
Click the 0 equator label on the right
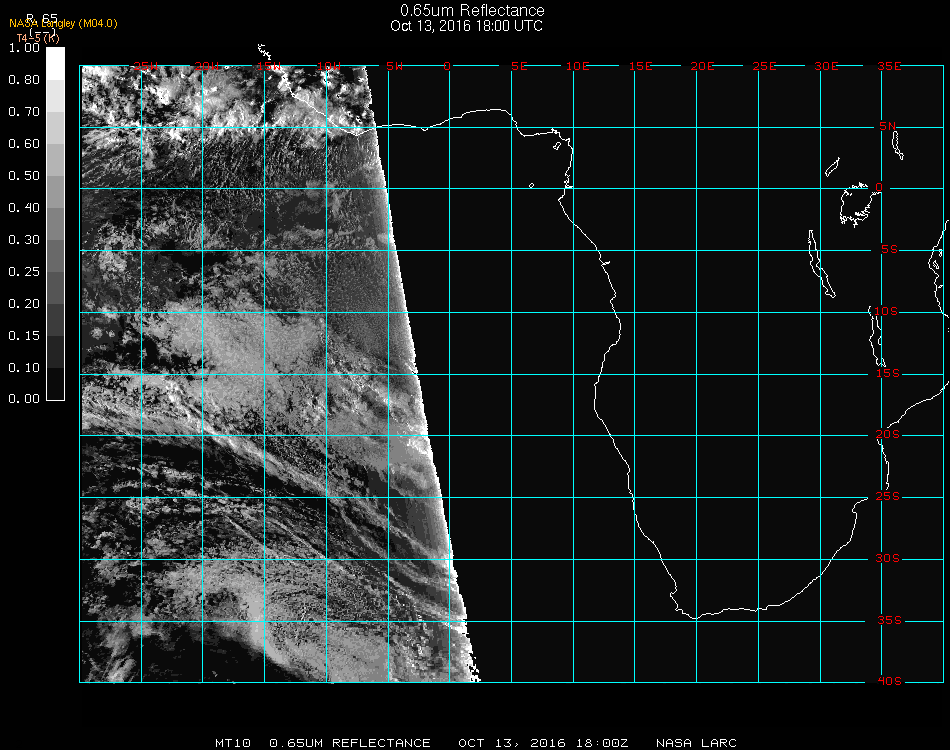pyautogui.click(x=879, y=187)
